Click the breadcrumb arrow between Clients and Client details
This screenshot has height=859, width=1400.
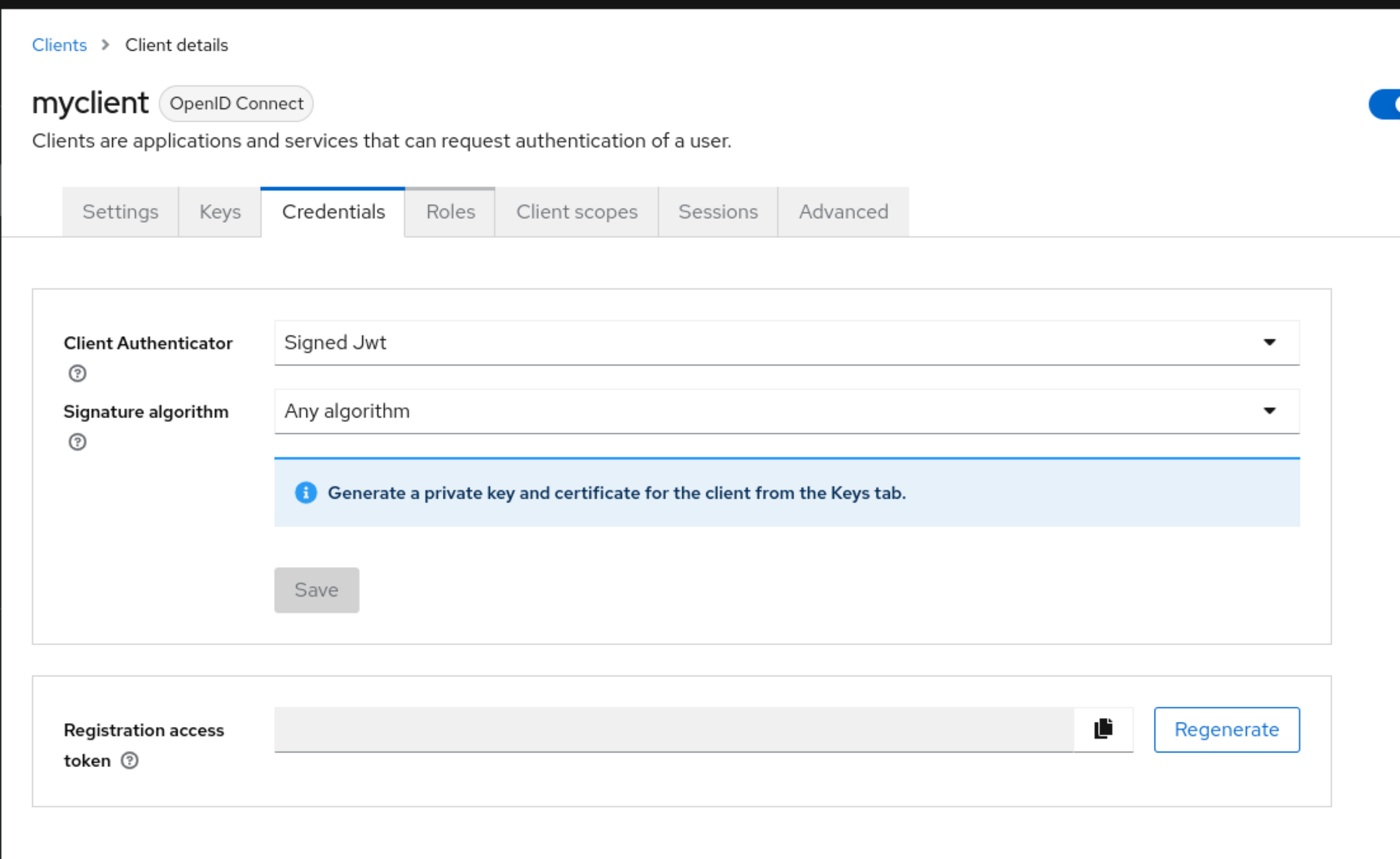[x=104, y=45]
